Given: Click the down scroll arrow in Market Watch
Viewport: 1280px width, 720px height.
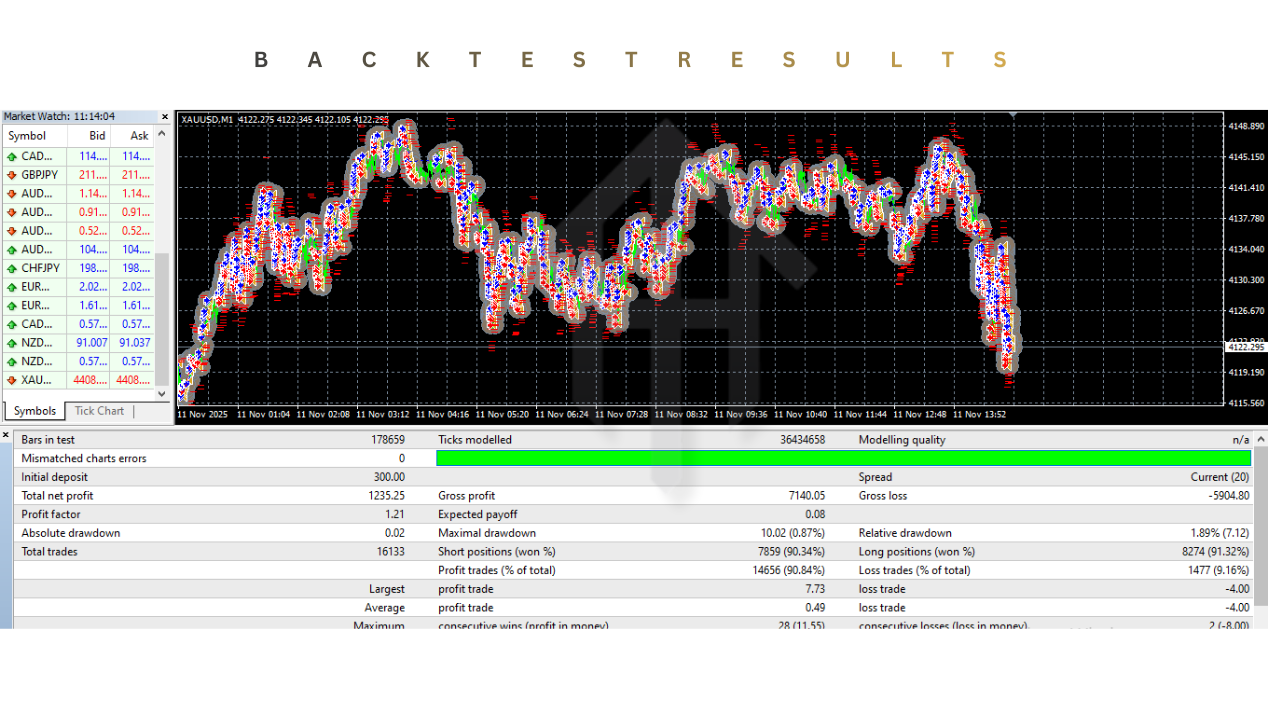Looking at the screenshot, I should tap(160, 392).
